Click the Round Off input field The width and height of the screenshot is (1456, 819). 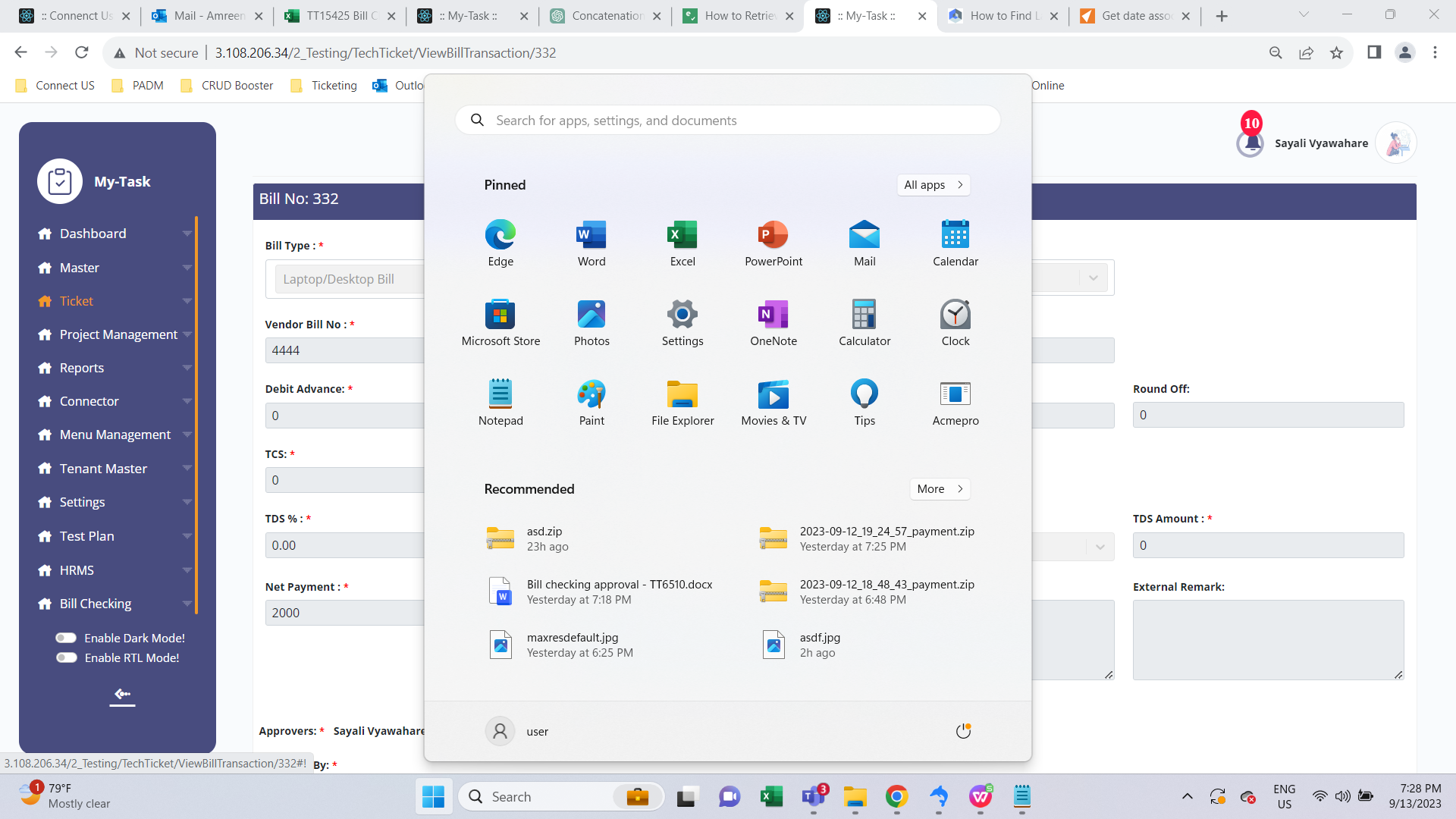pyautogui.click(x=1268, y=415)
